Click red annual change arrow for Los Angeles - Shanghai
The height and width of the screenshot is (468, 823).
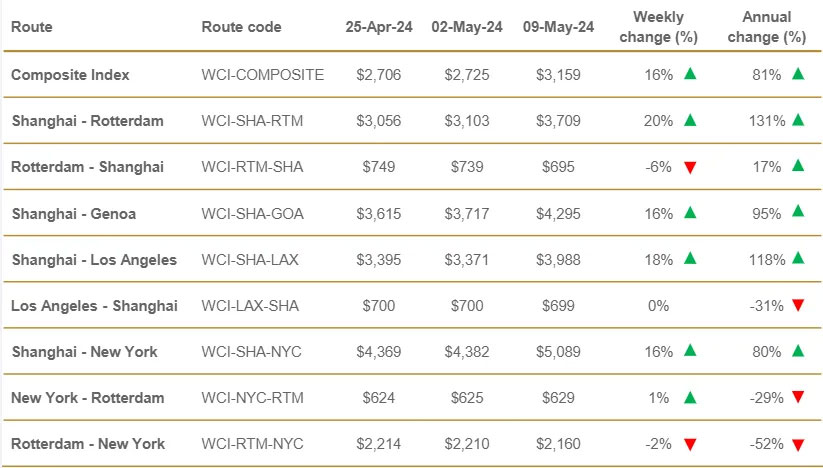pos(798,305)
